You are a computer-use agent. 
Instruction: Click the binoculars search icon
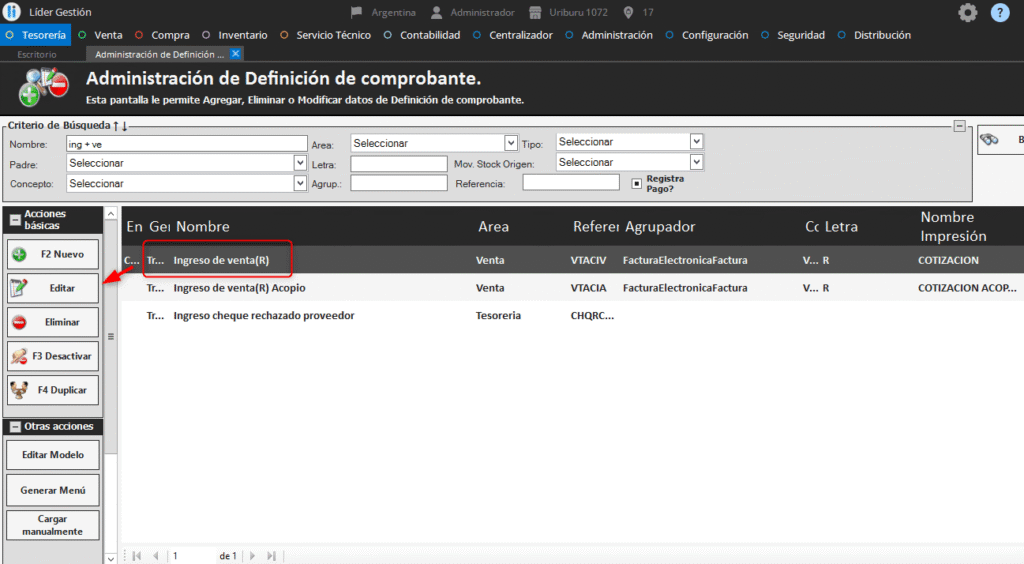[990, 141]
